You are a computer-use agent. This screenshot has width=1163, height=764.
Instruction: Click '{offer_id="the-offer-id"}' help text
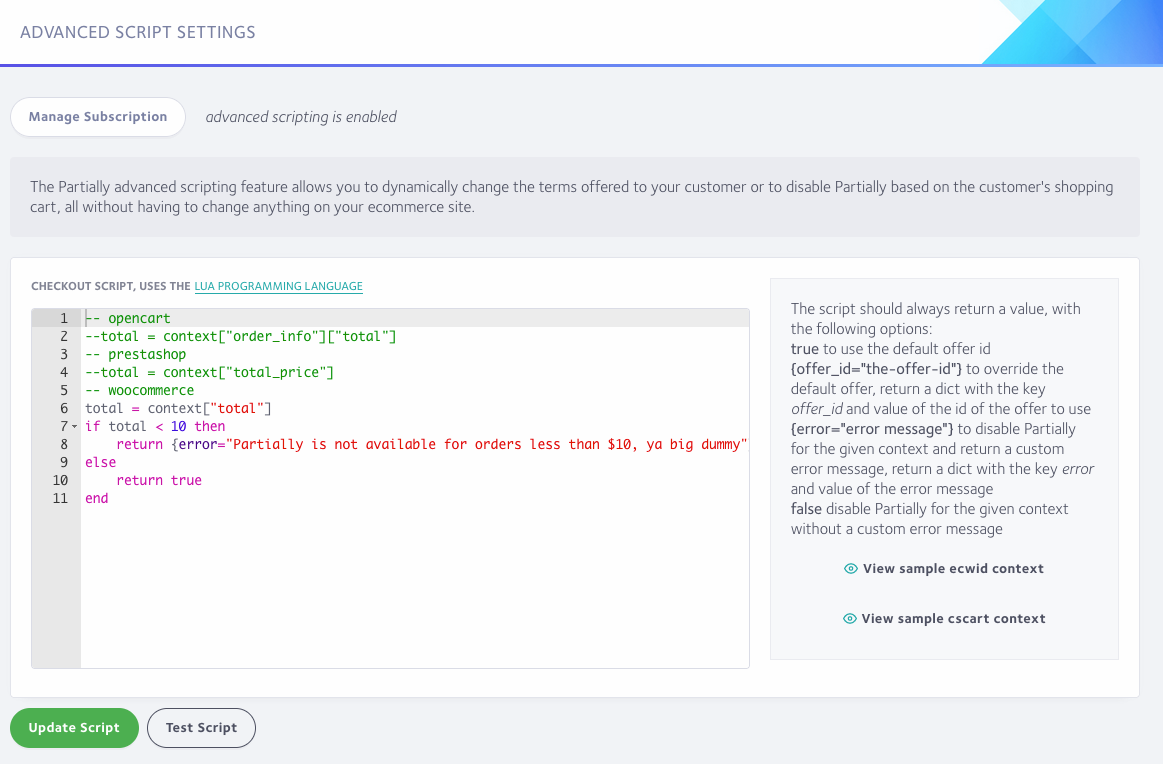tap(876, 369)
